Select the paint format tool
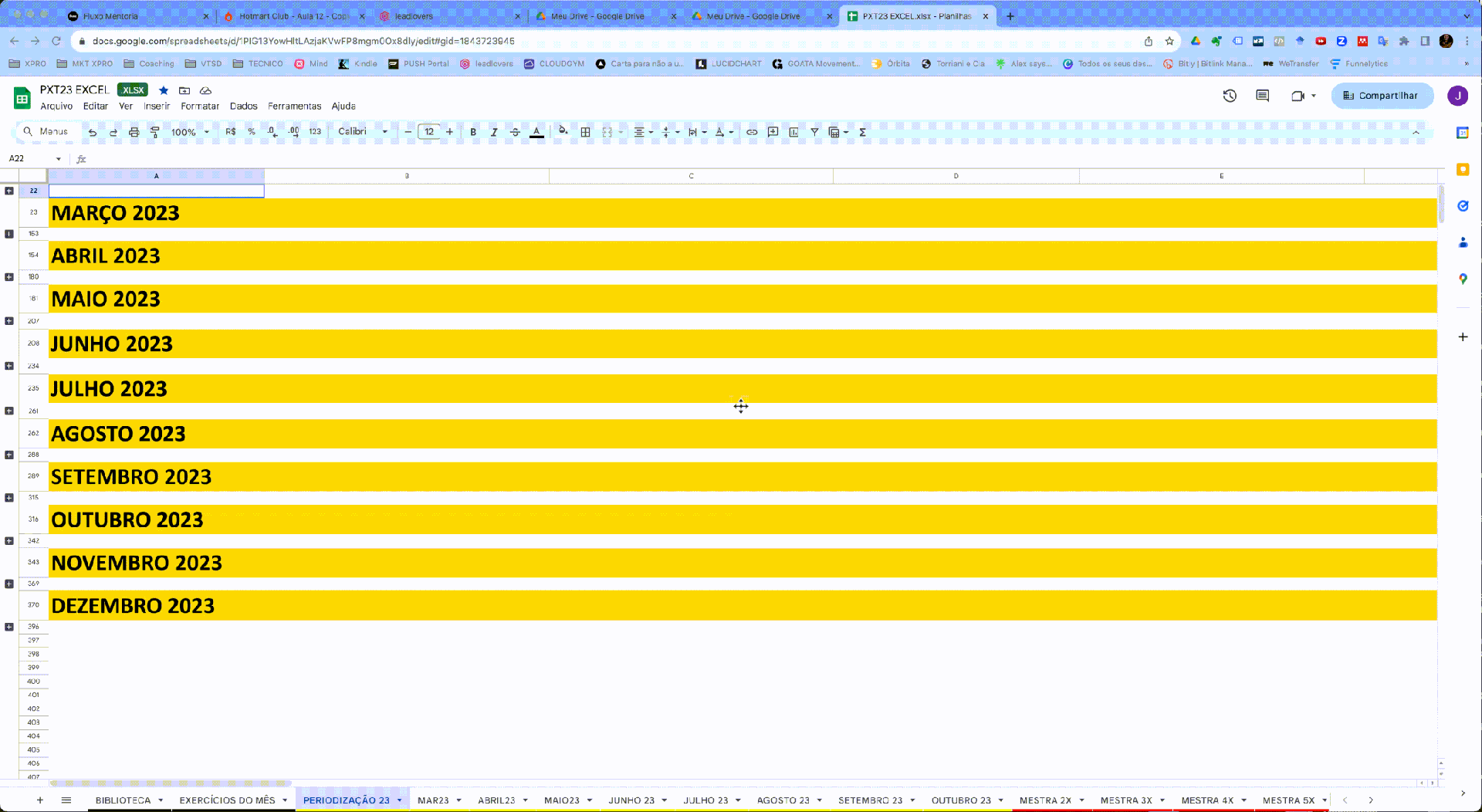The width and height of the screenshot is (1482, 812). [155, 132]
